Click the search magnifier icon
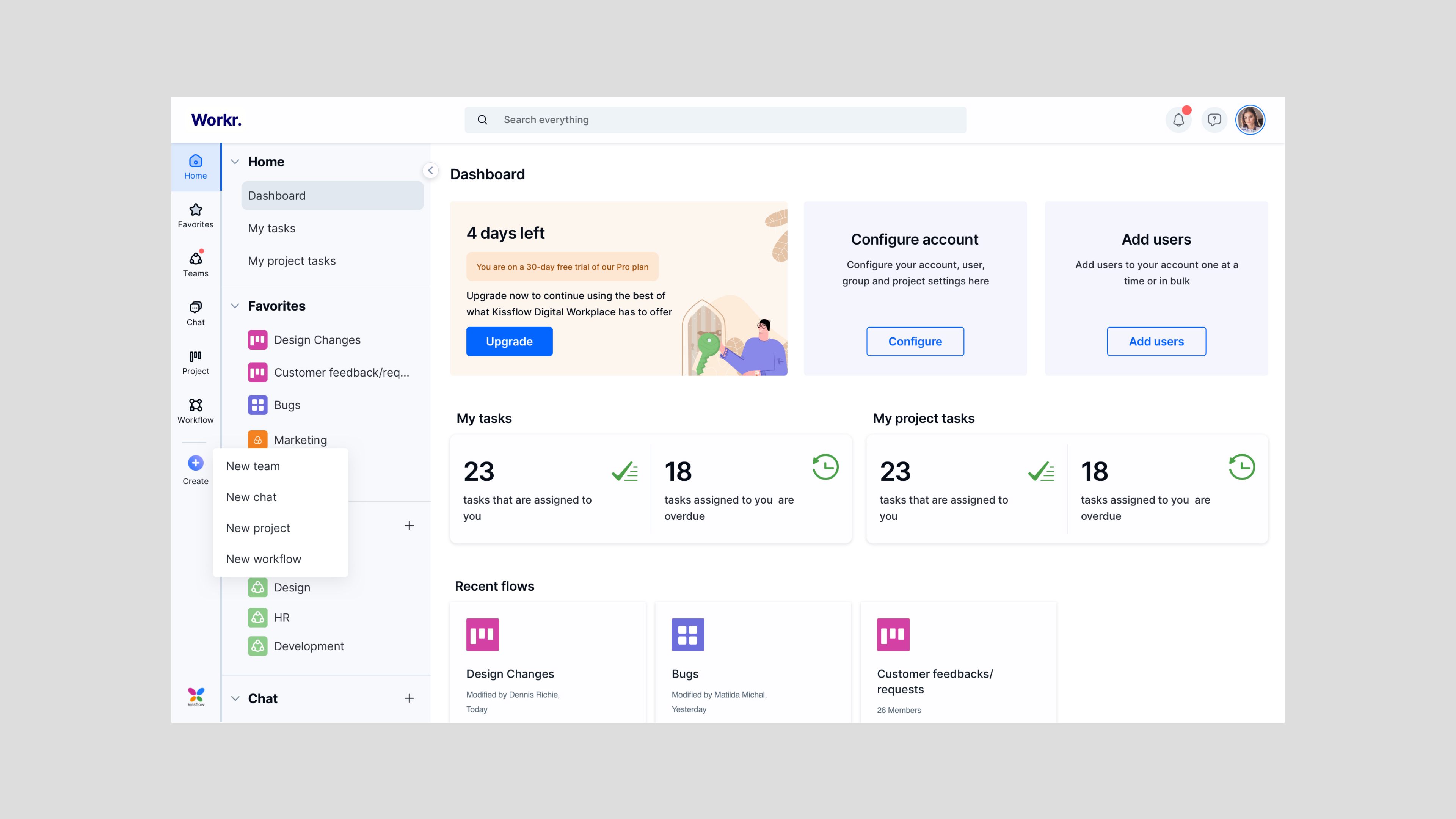1456x819 pixels. 482,120
